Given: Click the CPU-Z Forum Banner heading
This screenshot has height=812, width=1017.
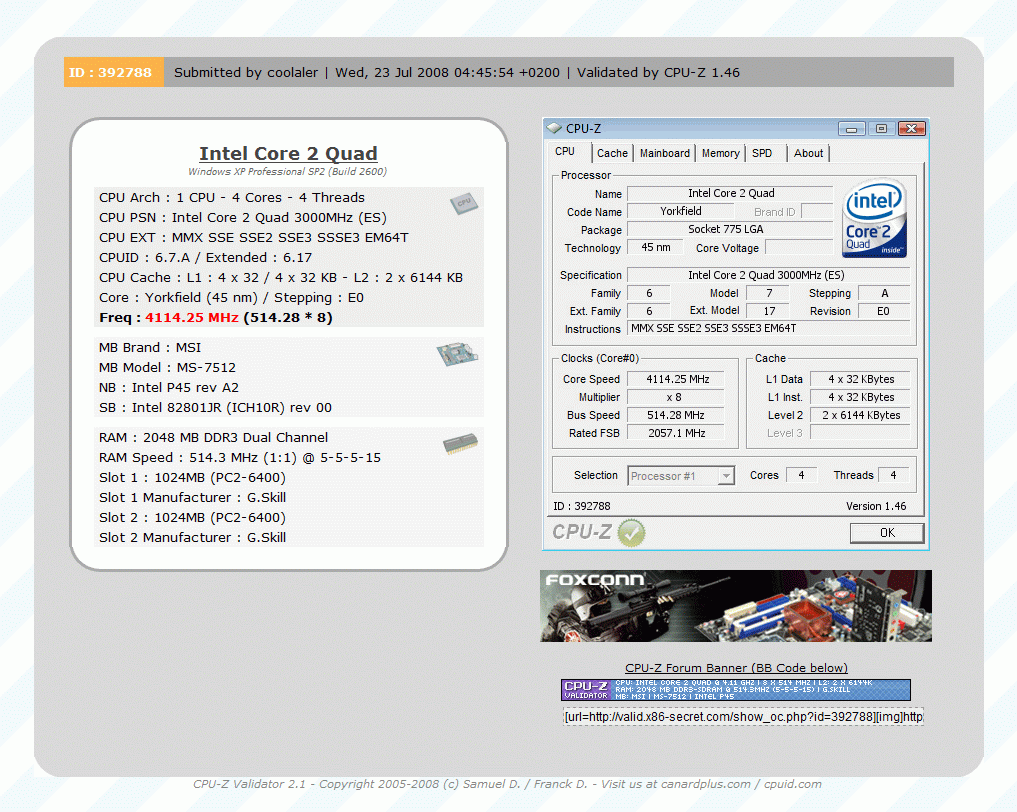Looking at the screenshot, I should pyautogui.click(x=736, y=668).
